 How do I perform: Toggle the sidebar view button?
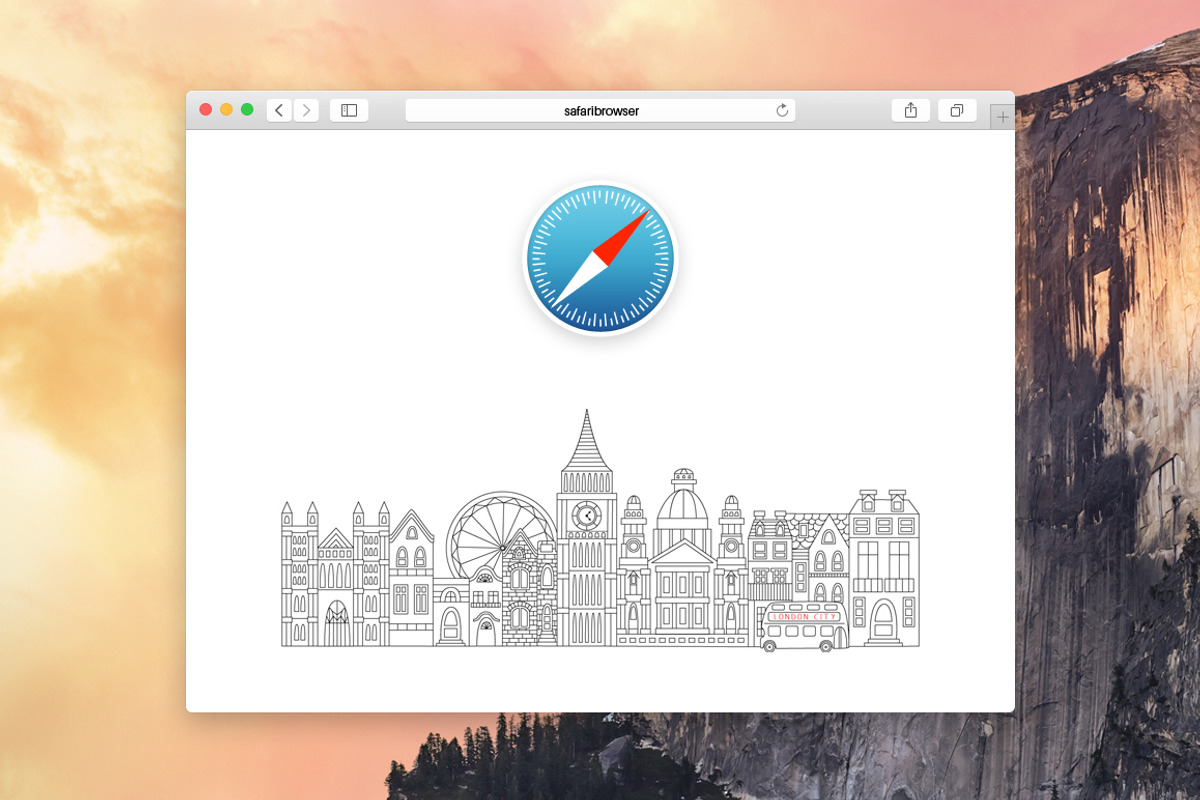349,110
